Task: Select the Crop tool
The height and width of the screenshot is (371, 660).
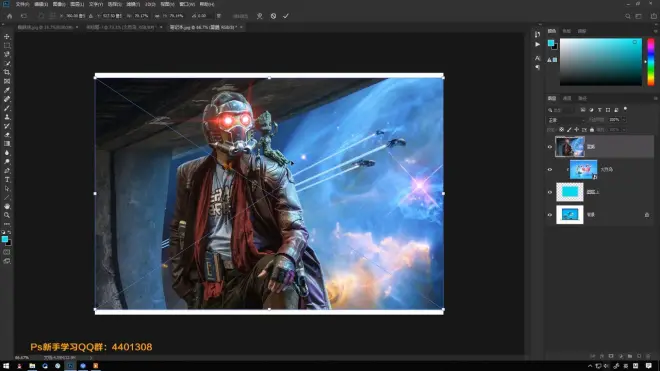Action: (x=7, y=72)
